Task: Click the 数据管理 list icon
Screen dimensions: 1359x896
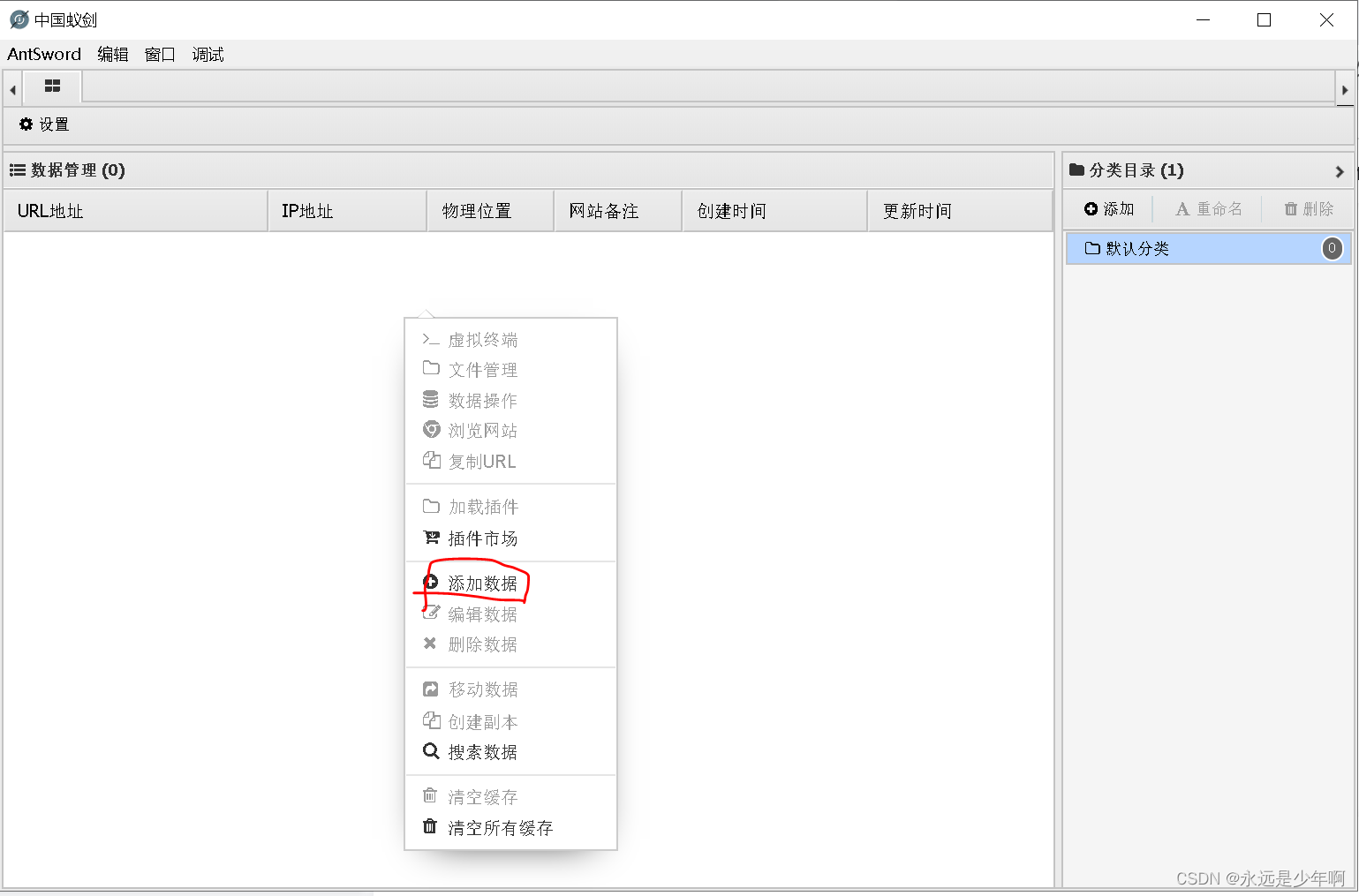Action: (18, 169)
